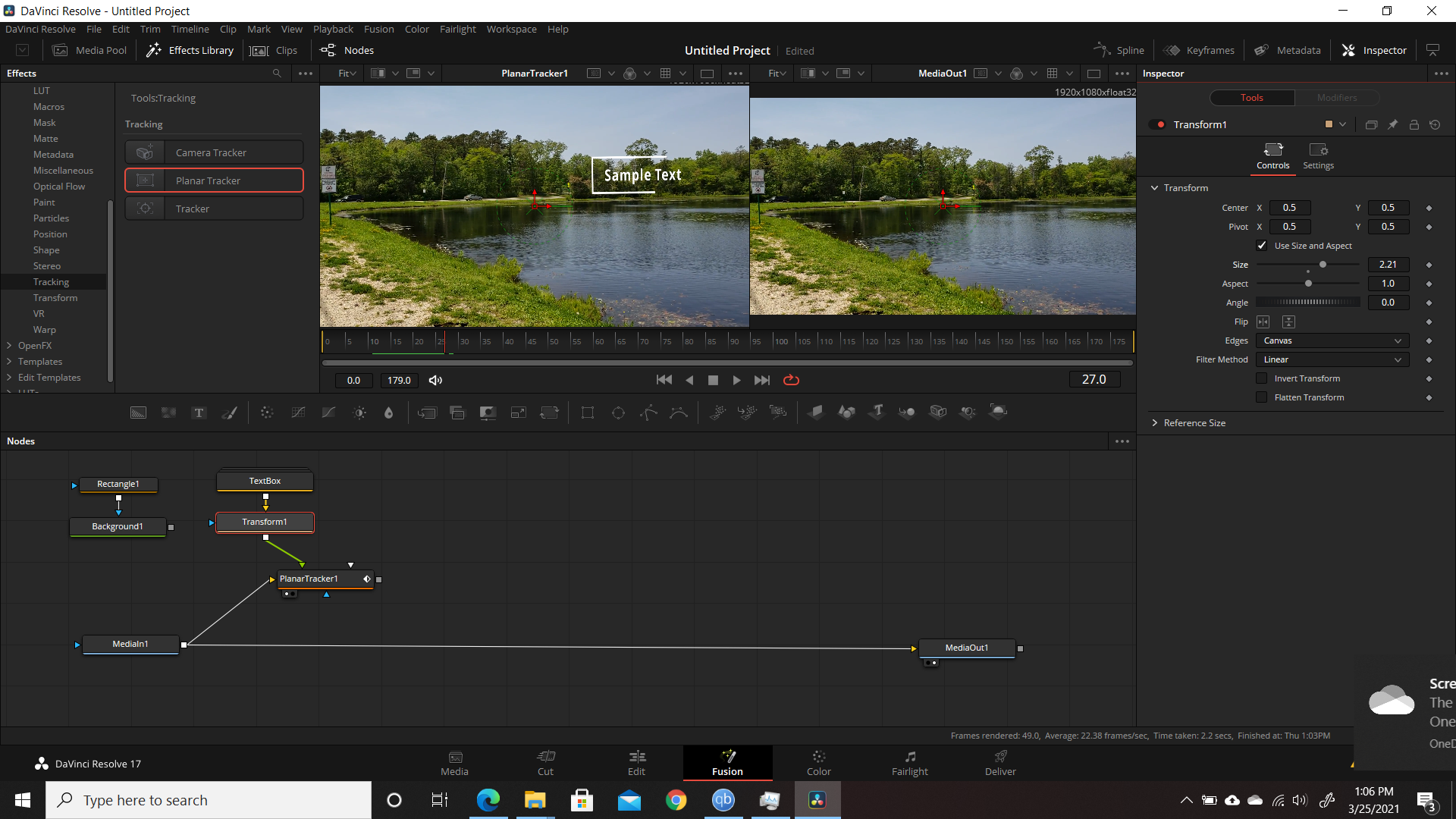Switch to the Settings tab of Transform1
Viewport: 1456px width, 819px height.
pos(1318,155)
